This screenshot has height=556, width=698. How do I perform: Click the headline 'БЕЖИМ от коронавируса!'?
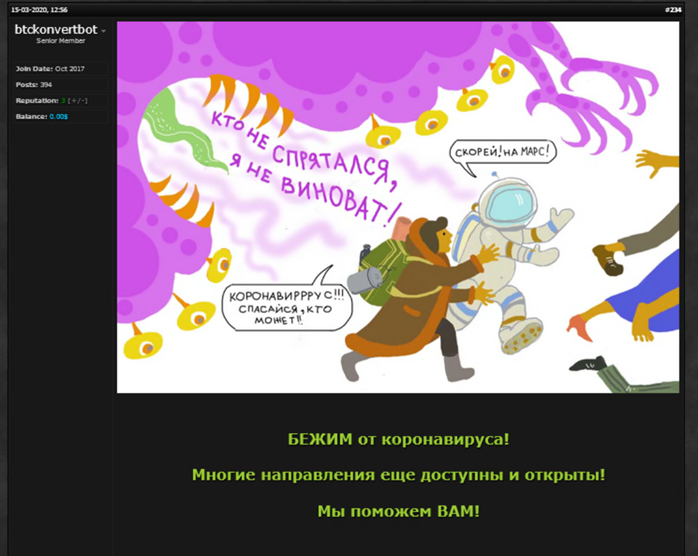point(398,439)
